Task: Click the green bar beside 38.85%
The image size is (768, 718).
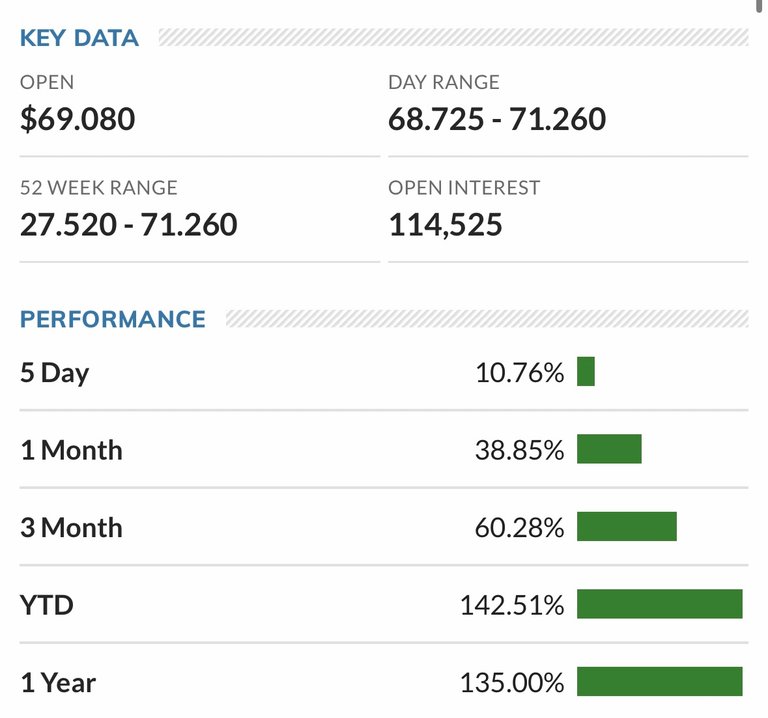Action: (609, 449)
